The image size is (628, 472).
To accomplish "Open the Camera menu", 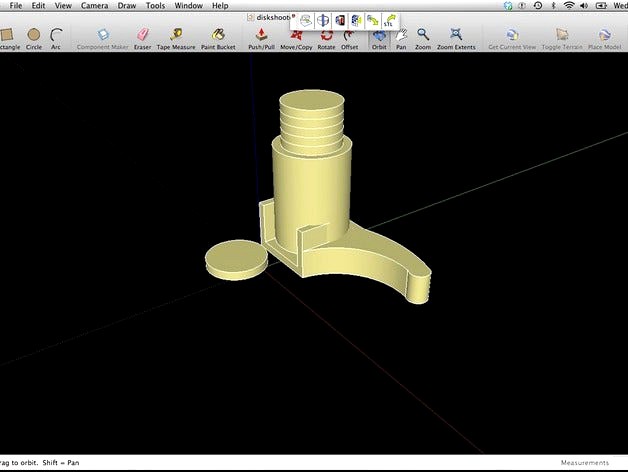I will [95, 6].
